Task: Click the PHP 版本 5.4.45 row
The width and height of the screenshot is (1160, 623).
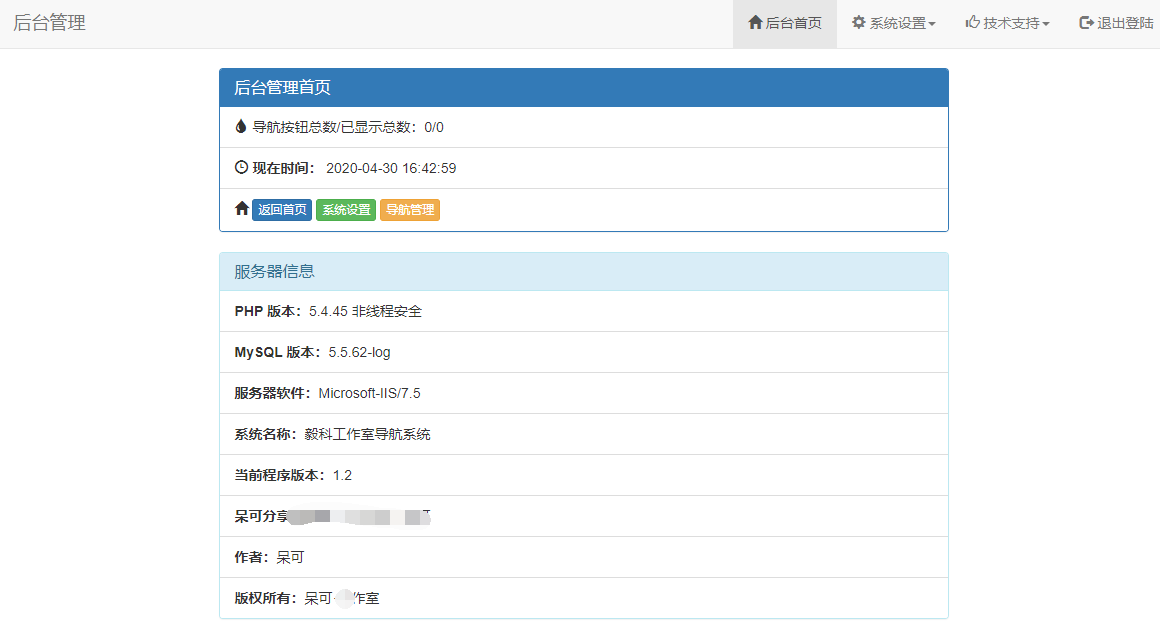Action: pos(584,312)
